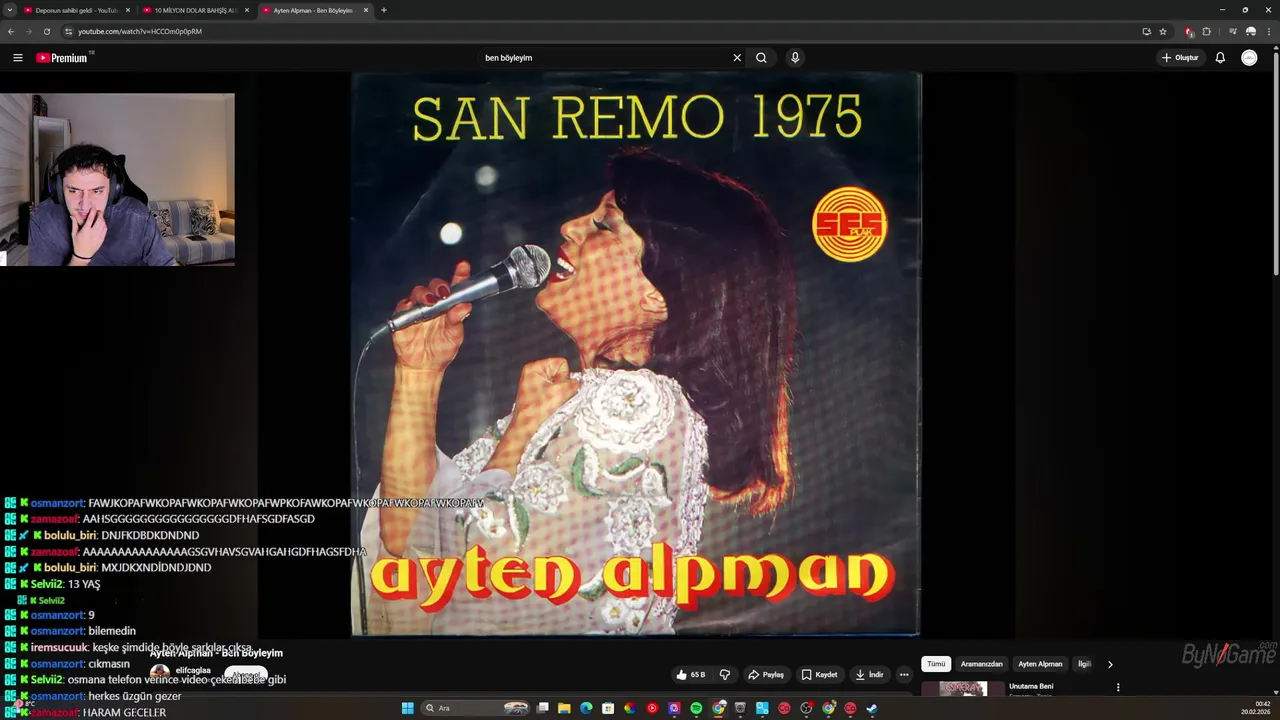This screenshot has width=1280, height=720.
Task: Start voice search with microphone icon
Action: [795, 58]
